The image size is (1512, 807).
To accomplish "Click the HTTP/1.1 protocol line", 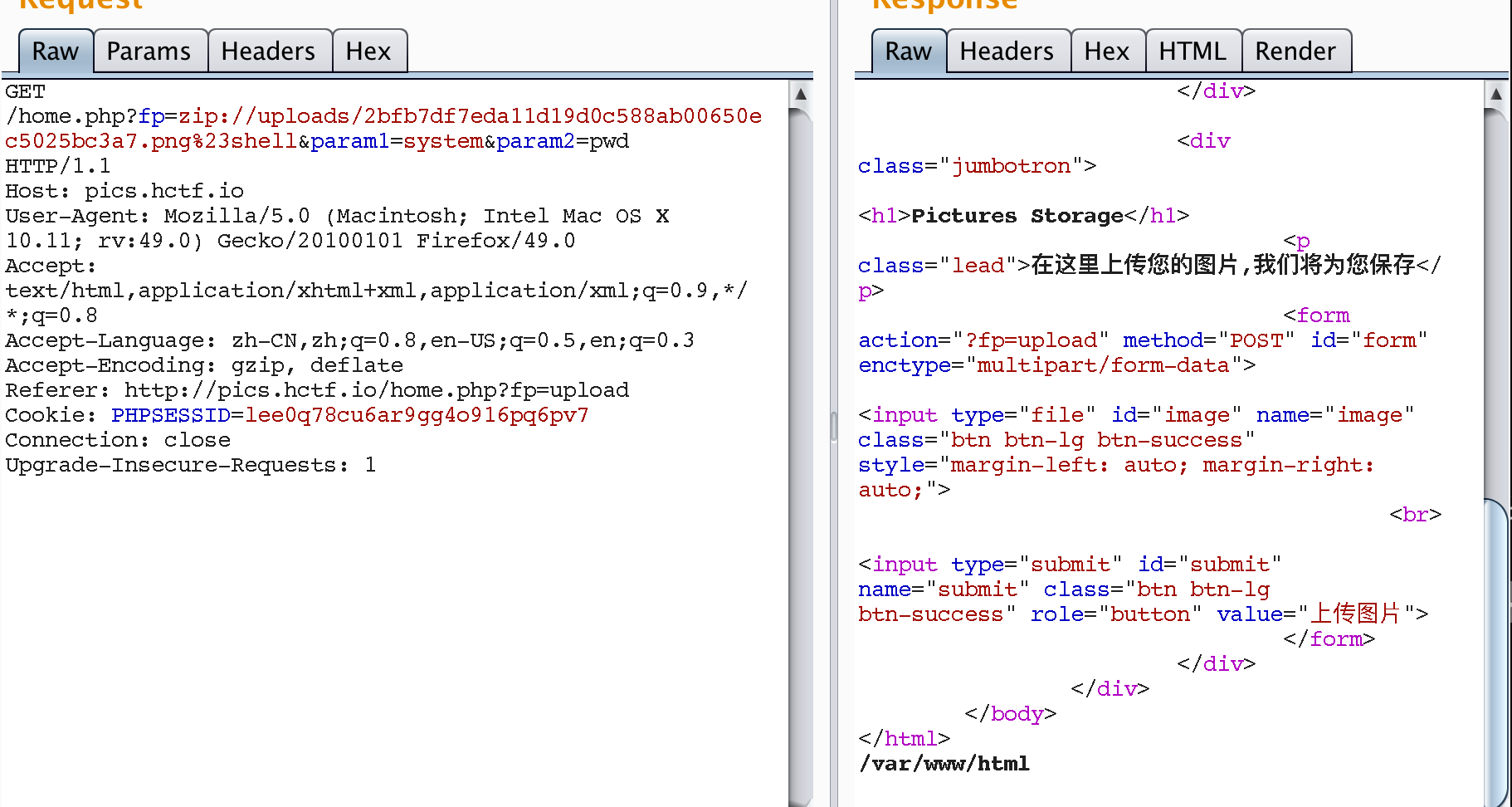I will coord(58,166).
